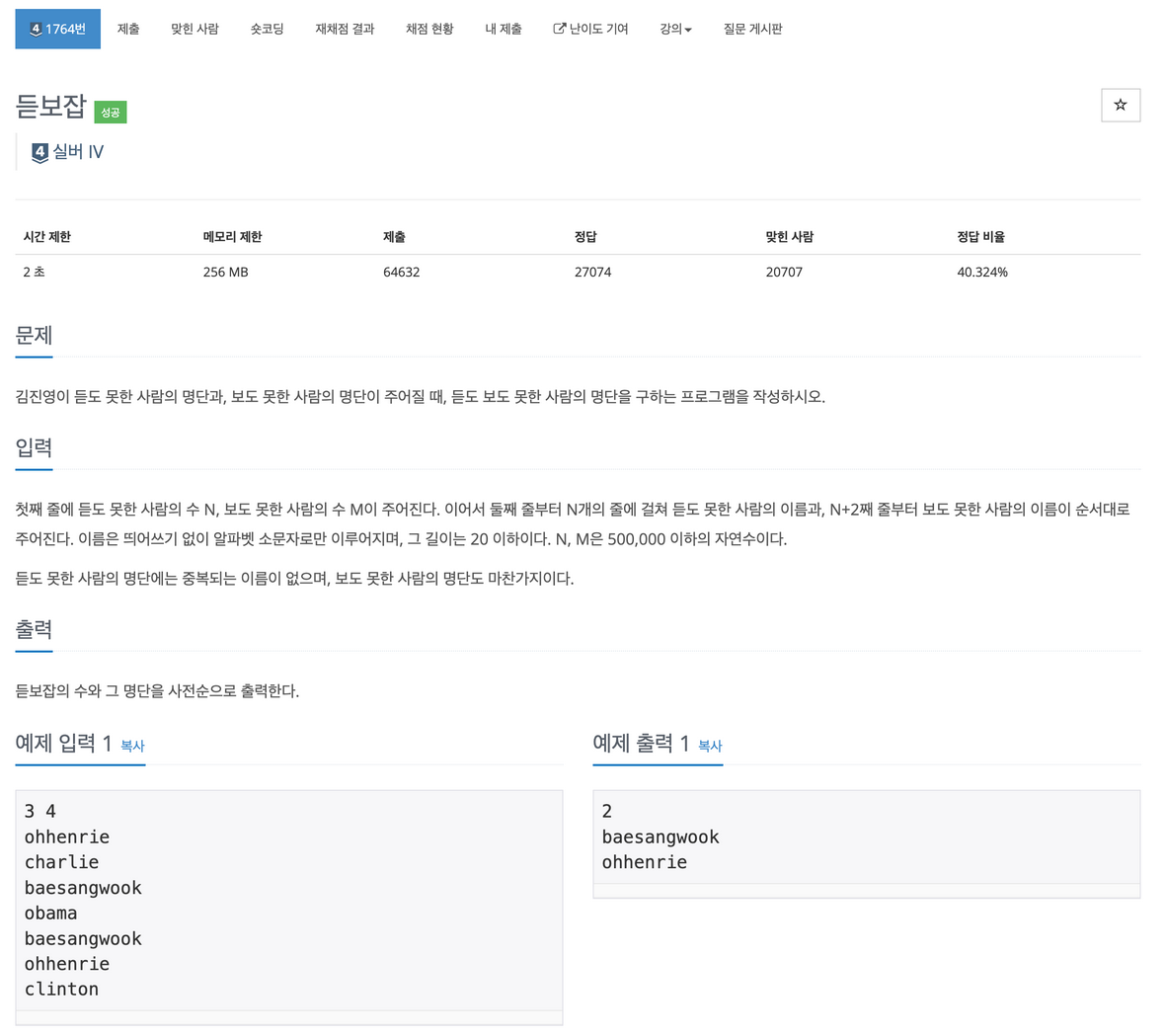Click '3 4' first input line

coord(40,812)
